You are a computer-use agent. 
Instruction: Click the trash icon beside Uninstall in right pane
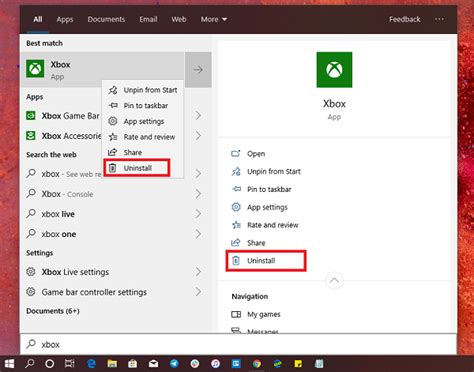pyautogui.click(x=236, y=261)
